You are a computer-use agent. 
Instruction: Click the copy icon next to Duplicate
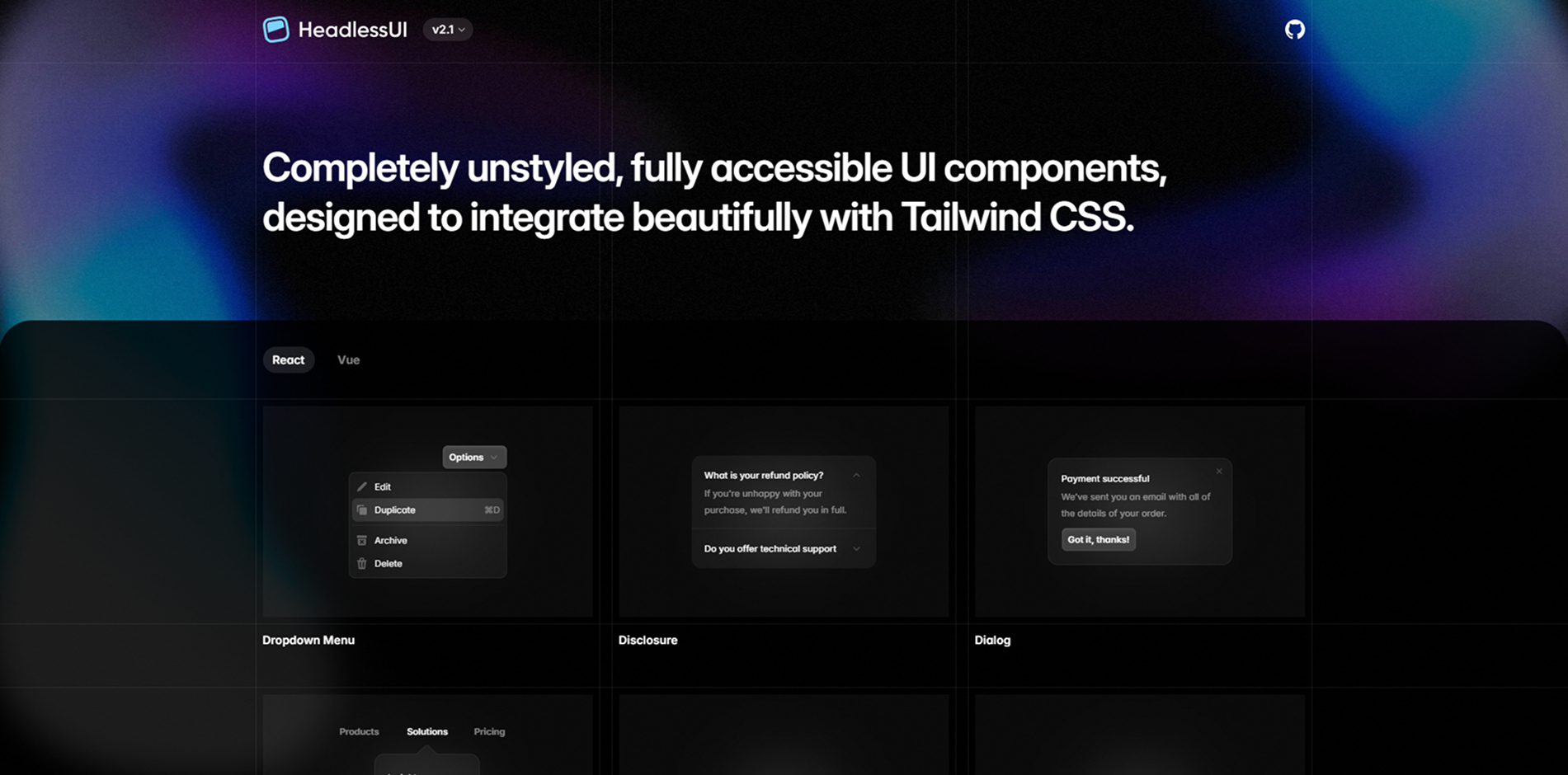(x=361, y=510)
